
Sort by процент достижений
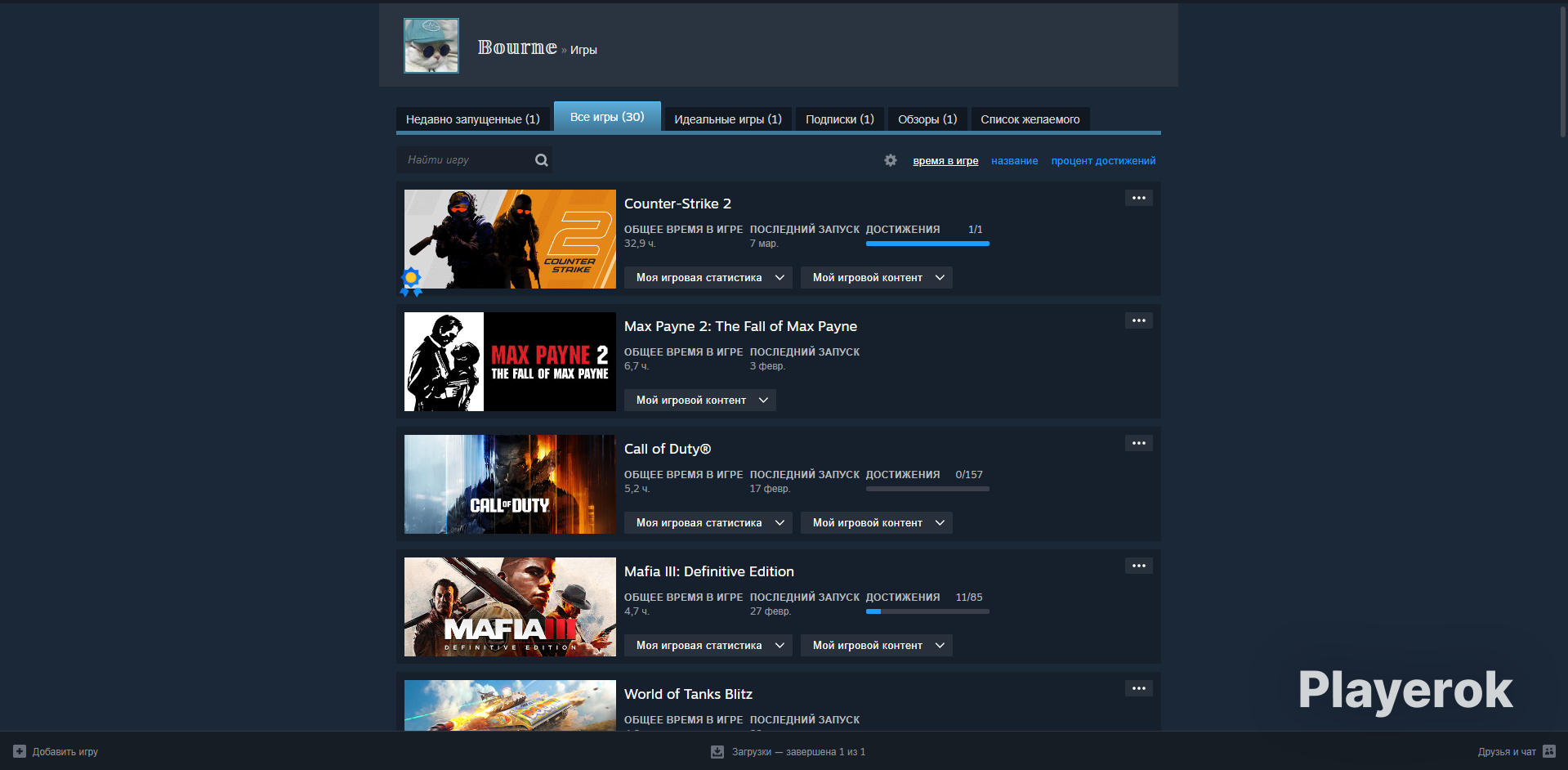click(x=1103, y=161)
